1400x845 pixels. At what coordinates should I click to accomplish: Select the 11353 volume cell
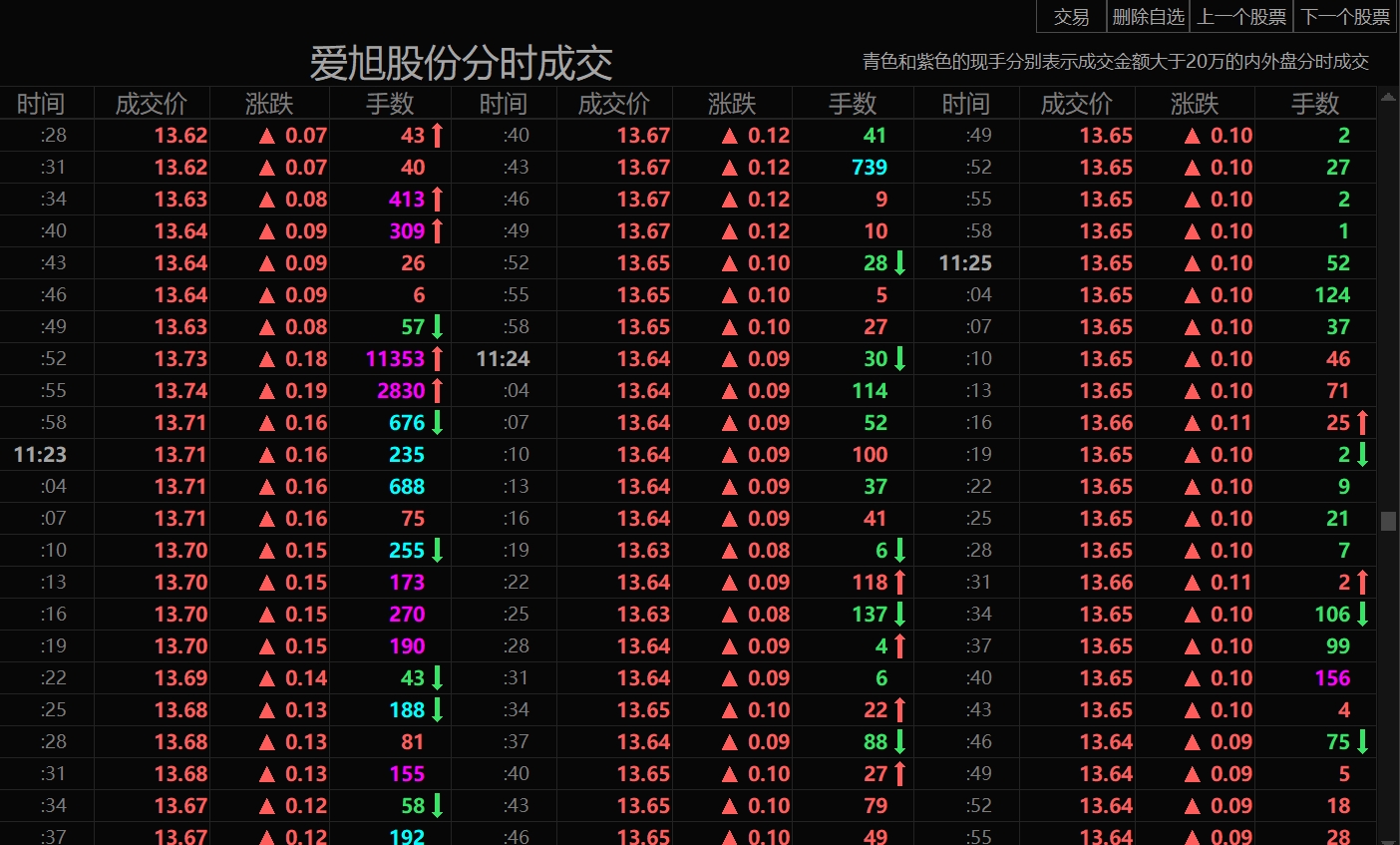396,359
